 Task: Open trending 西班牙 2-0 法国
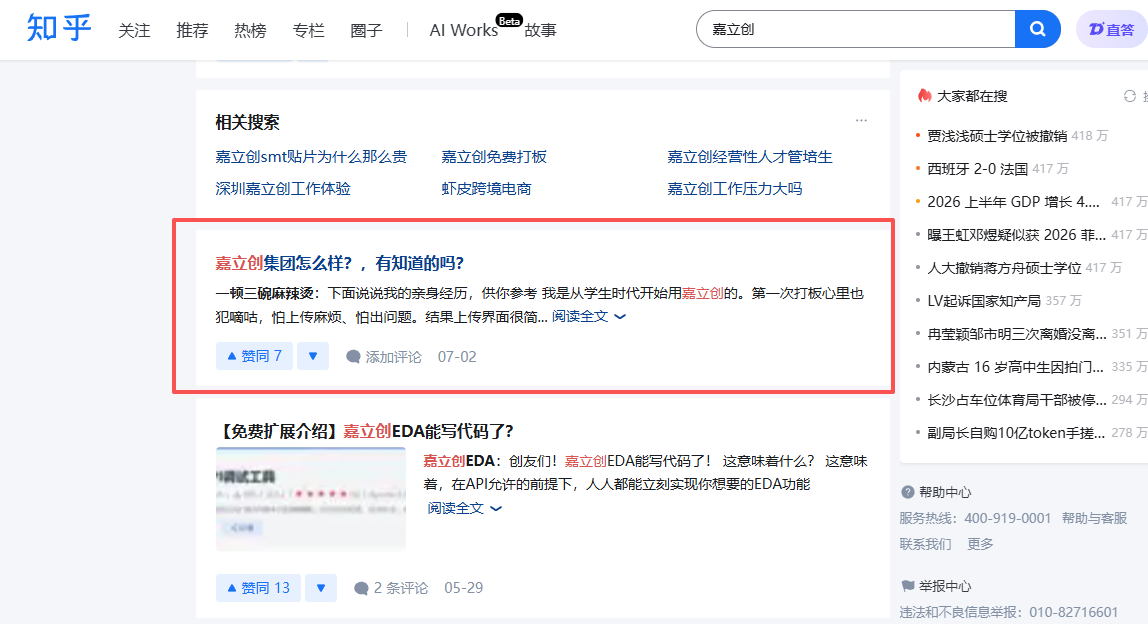point(977,169)
